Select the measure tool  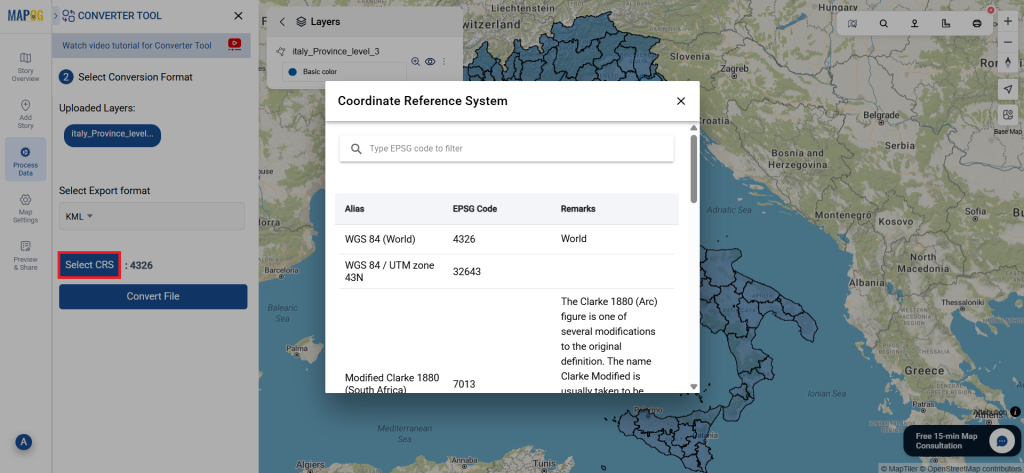pyautogui.click(x=946, y=24)
